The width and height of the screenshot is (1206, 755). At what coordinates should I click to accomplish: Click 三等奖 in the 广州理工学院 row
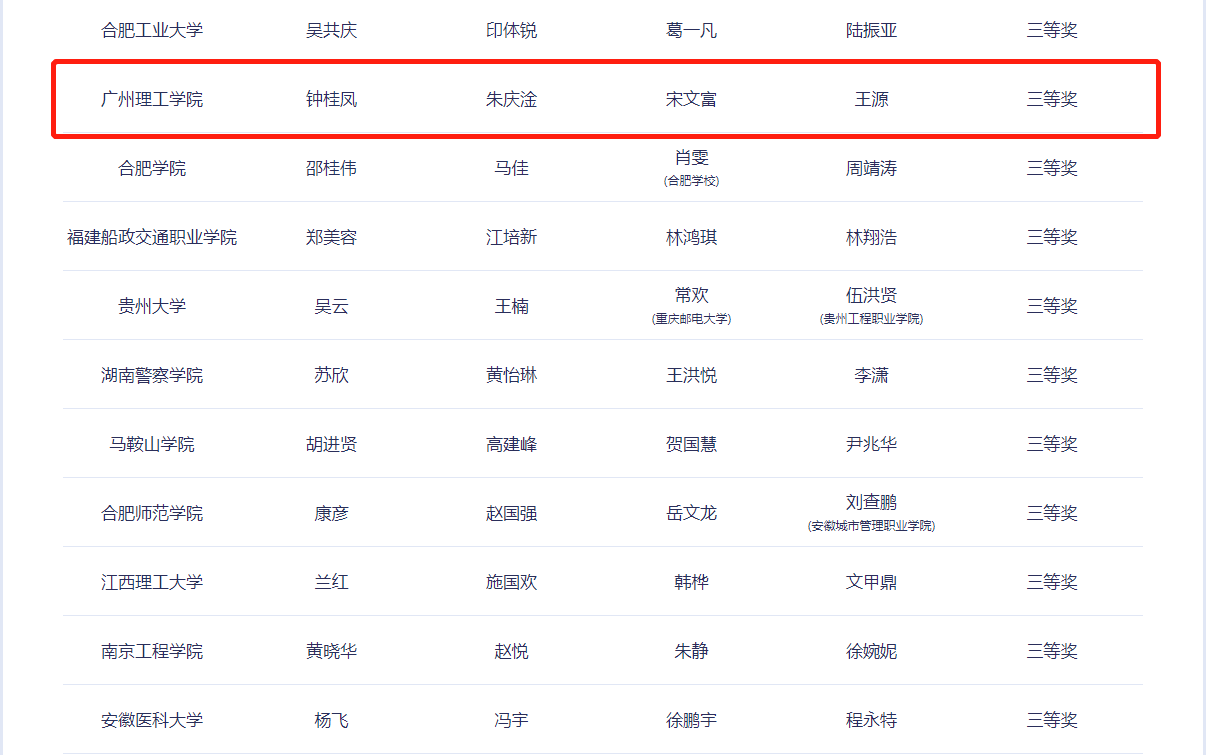[x=1051, y=99]
